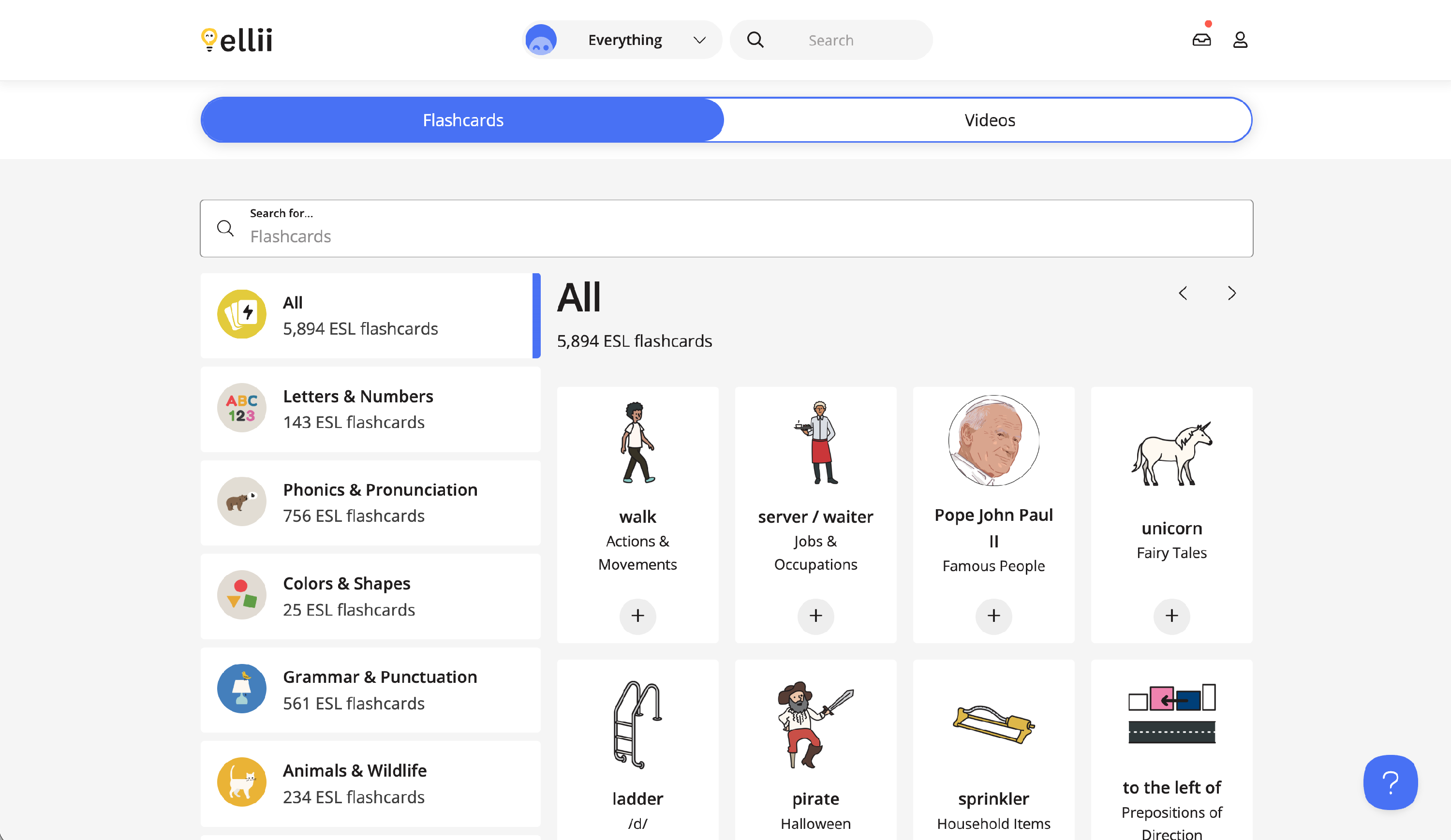This screenshot has width=1451, height=840.
Task: Add the unicorn flashcard with plus button
Action: [x=1171, y=616]
